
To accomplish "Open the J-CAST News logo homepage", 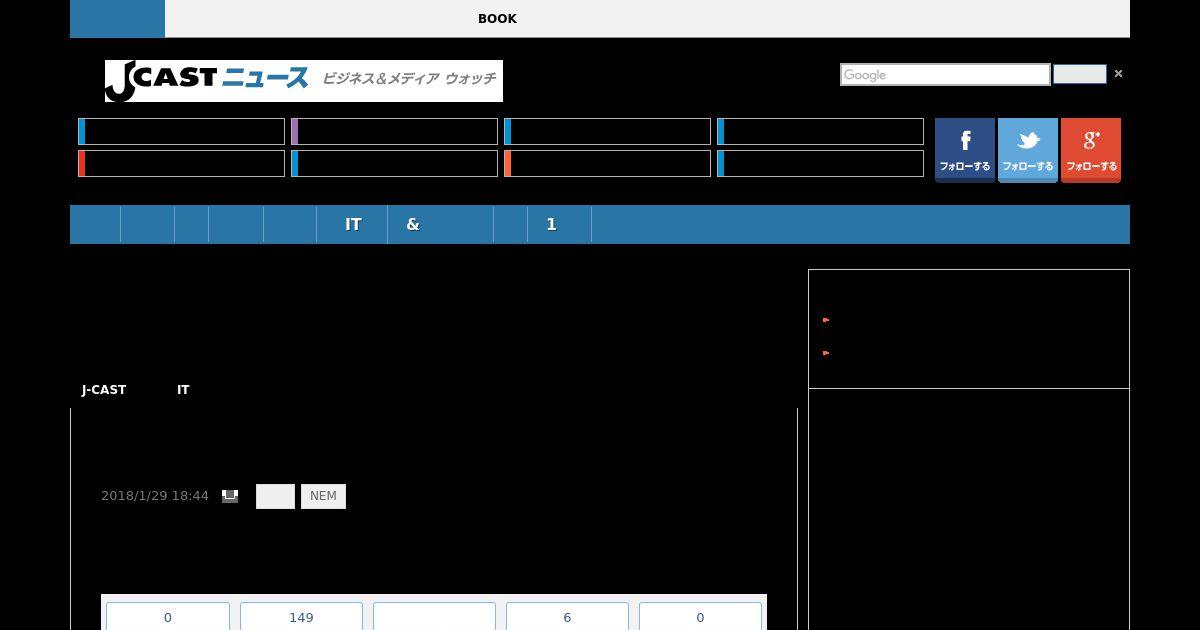I will 304,81.
